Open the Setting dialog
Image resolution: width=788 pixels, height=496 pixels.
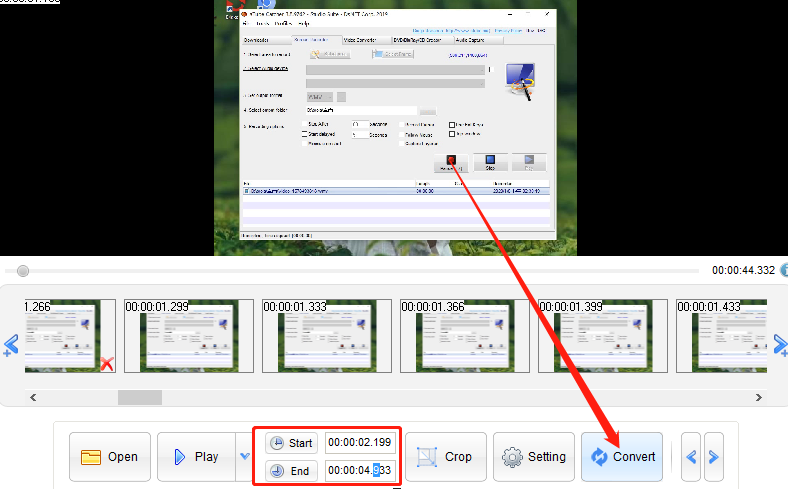(534, 457)
